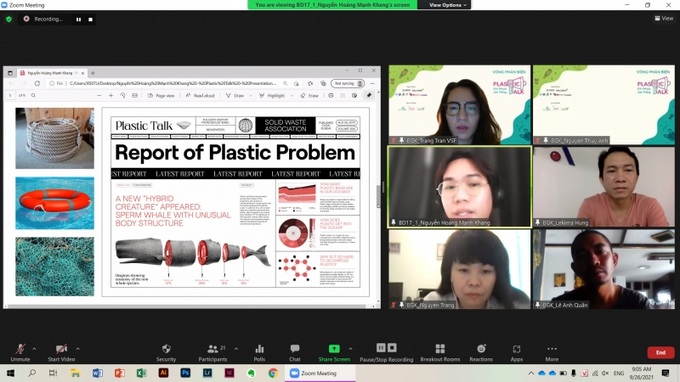Open Chrome from the taskbar
The width and height of the screenshot is (680, 382).
point(273,373)
